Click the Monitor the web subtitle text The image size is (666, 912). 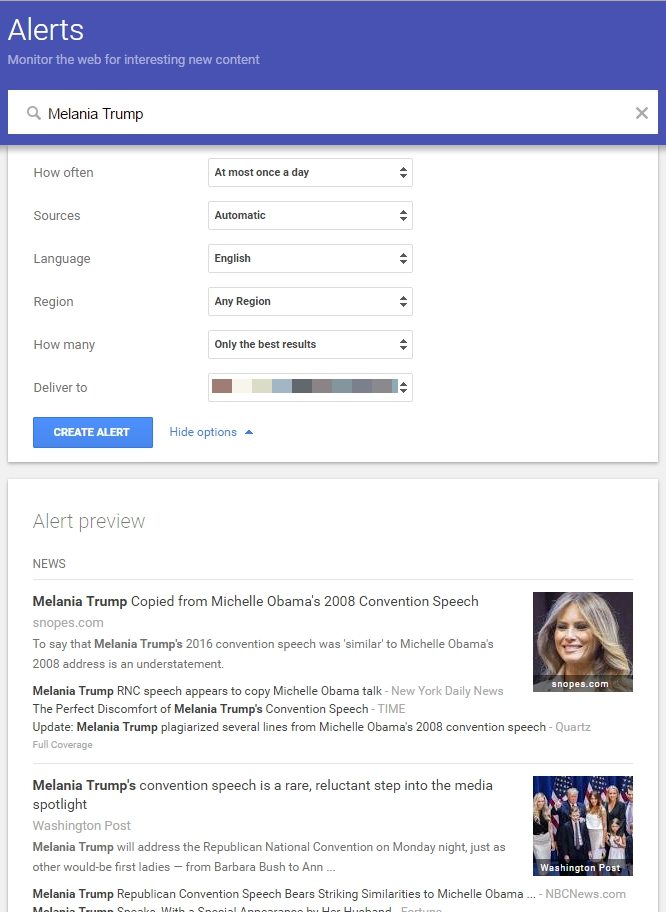tap(133, 59)
